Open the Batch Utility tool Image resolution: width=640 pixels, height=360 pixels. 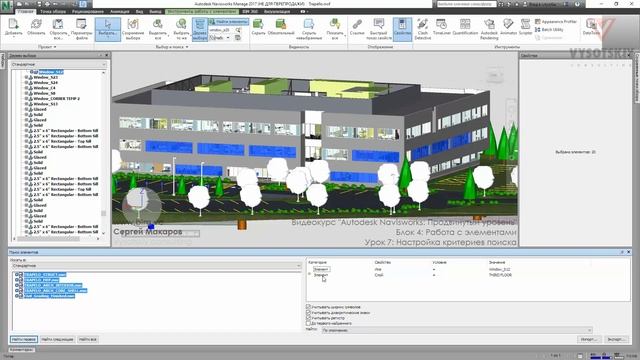[549, 30]
